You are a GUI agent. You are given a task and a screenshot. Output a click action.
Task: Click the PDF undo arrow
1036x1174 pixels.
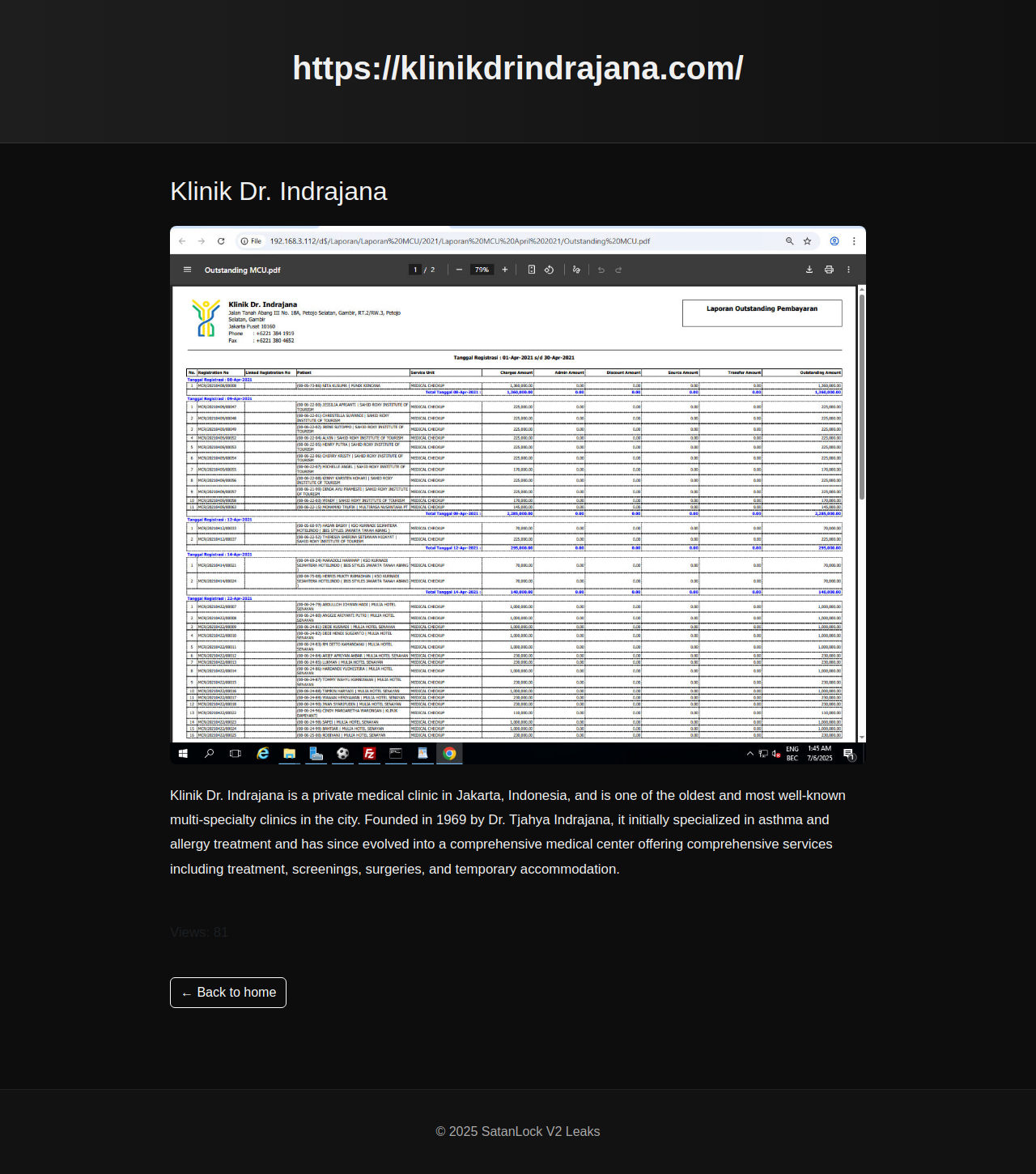[601, 270]
